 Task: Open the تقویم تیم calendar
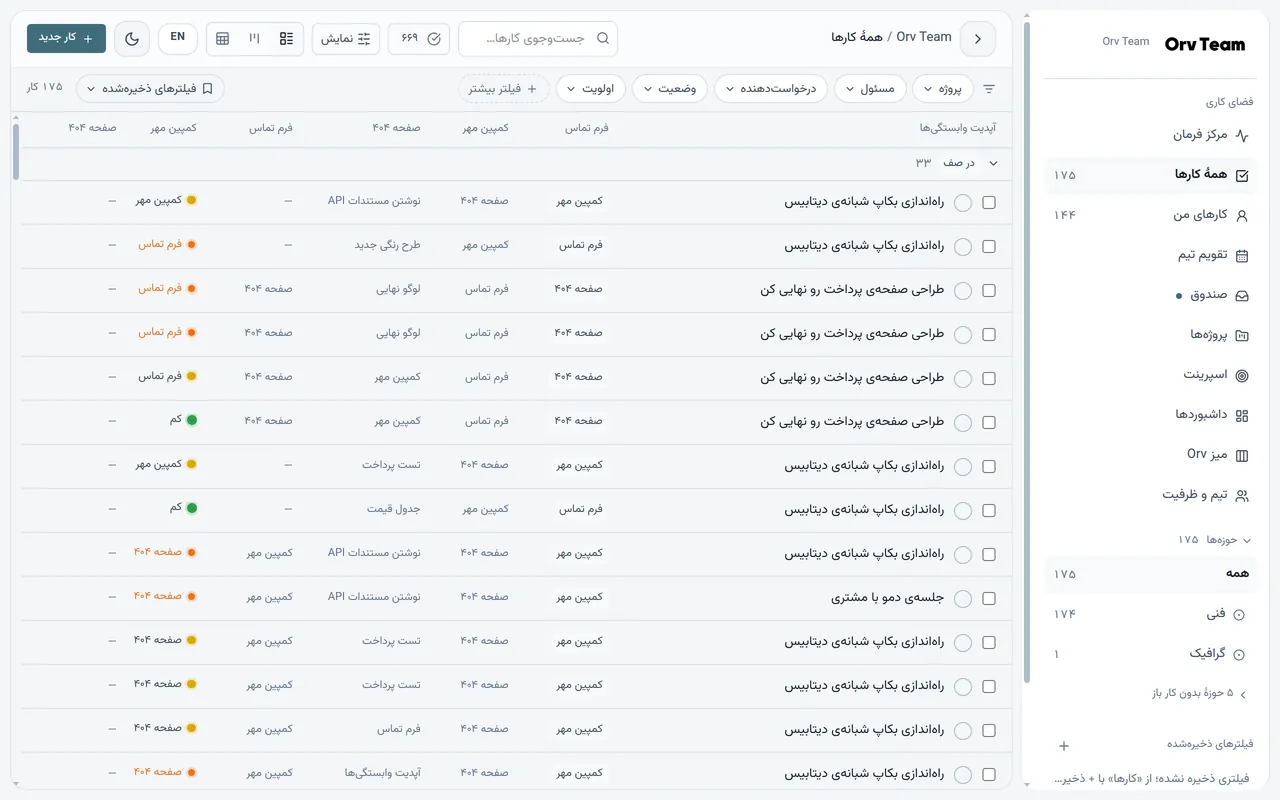[x=1151, y=255]
